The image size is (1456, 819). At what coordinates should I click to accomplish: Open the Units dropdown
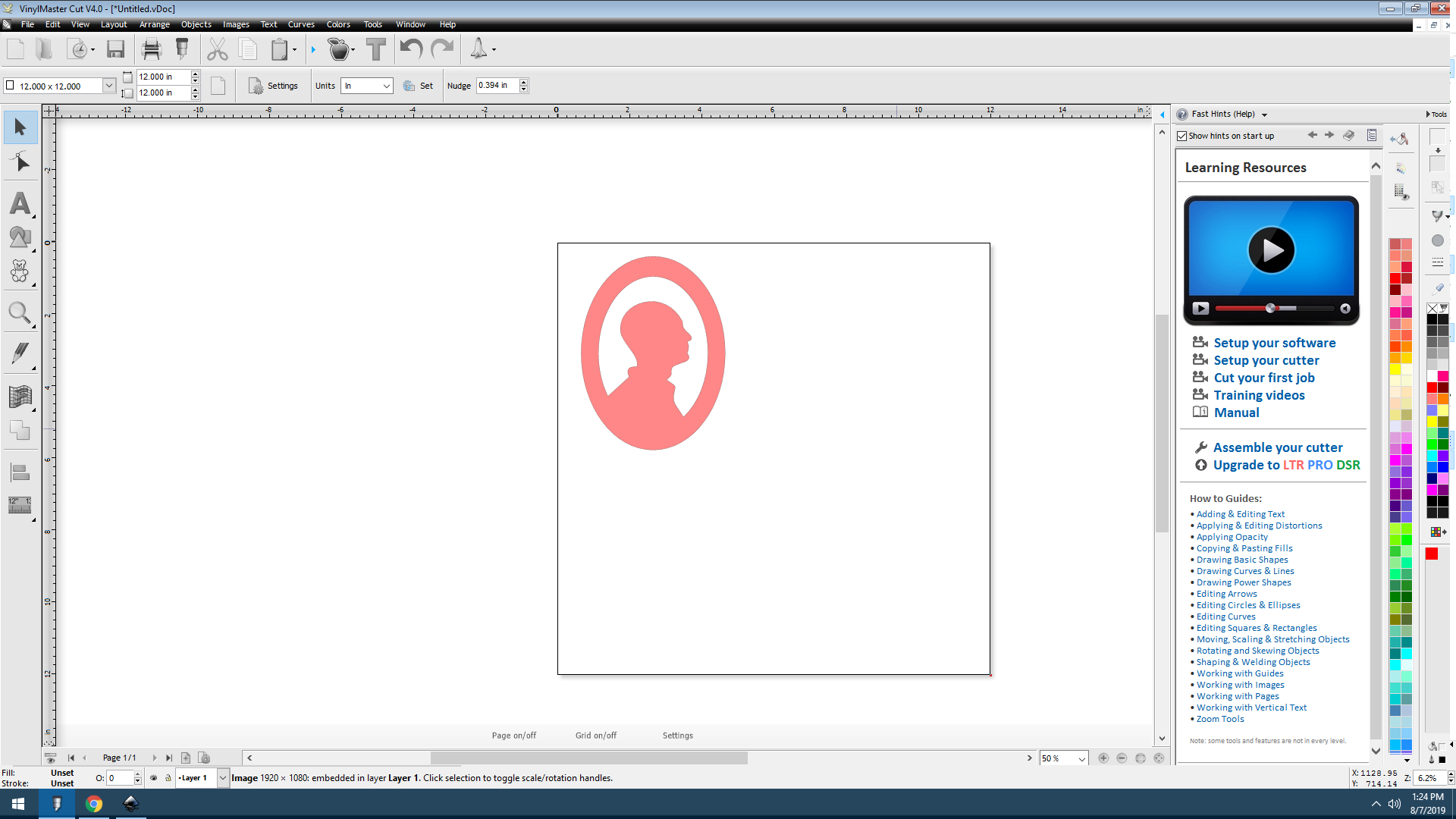coord(386,86)
